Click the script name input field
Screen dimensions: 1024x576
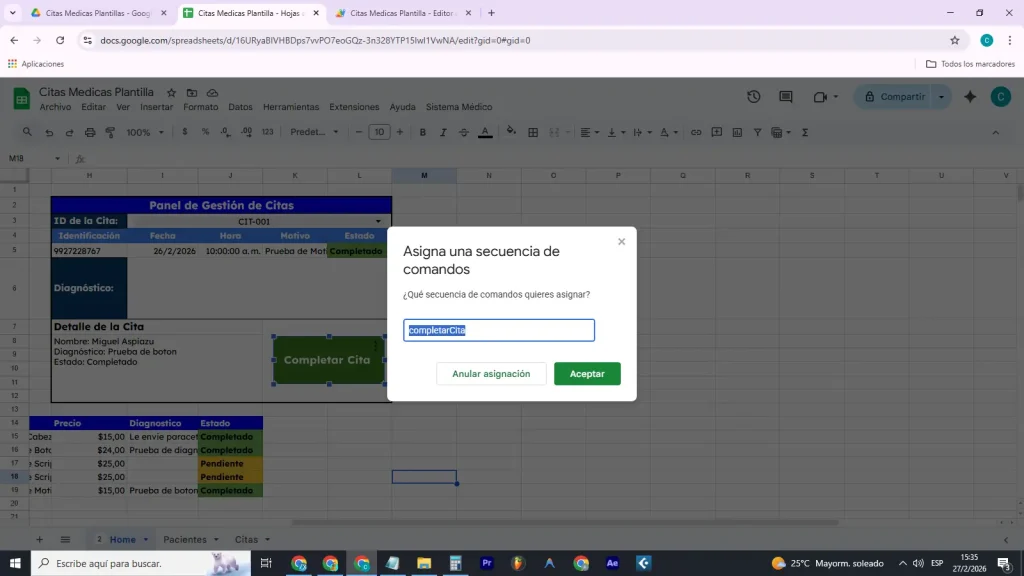pyautogui.click(x=499, y=330)
